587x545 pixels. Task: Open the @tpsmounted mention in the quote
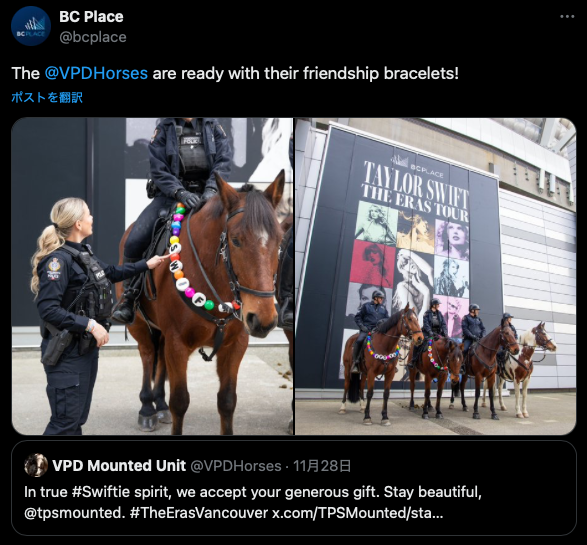(74, 513)
